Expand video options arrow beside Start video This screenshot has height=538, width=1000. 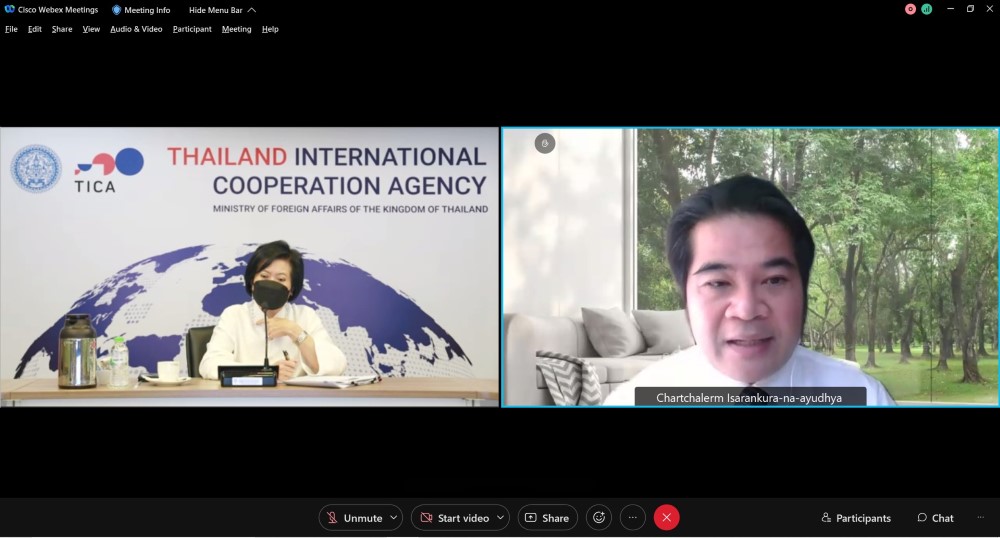[x=500, y=517]
